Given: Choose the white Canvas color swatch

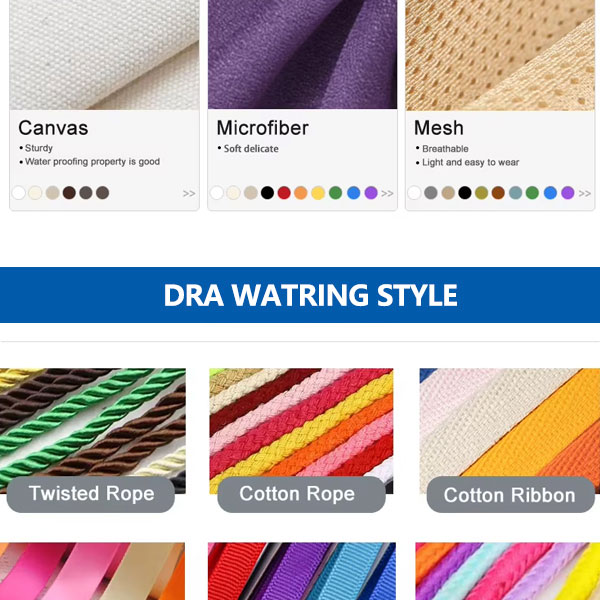Looking at the screenshot, I should tap(18, 192).
